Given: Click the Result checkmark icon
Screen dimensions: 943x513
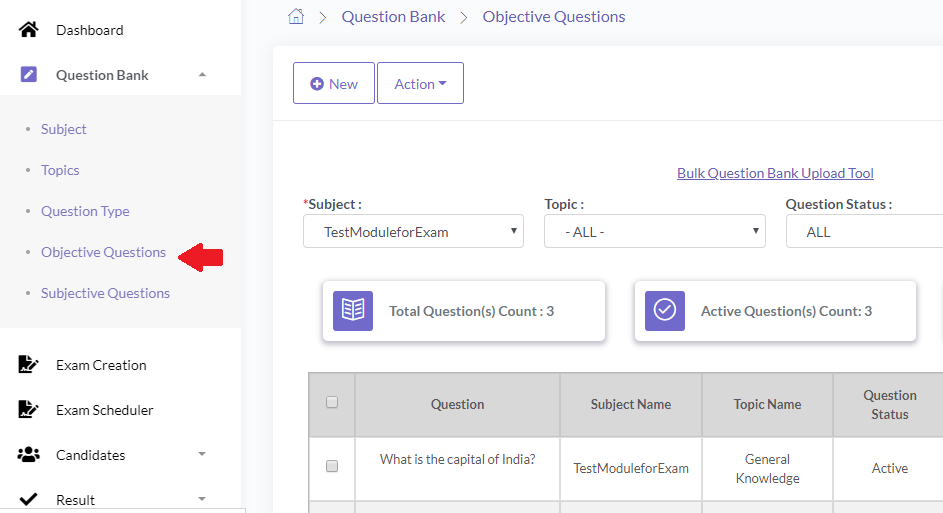Looking at the screenshot, I should pyautogui.click(x=28, y=499).
